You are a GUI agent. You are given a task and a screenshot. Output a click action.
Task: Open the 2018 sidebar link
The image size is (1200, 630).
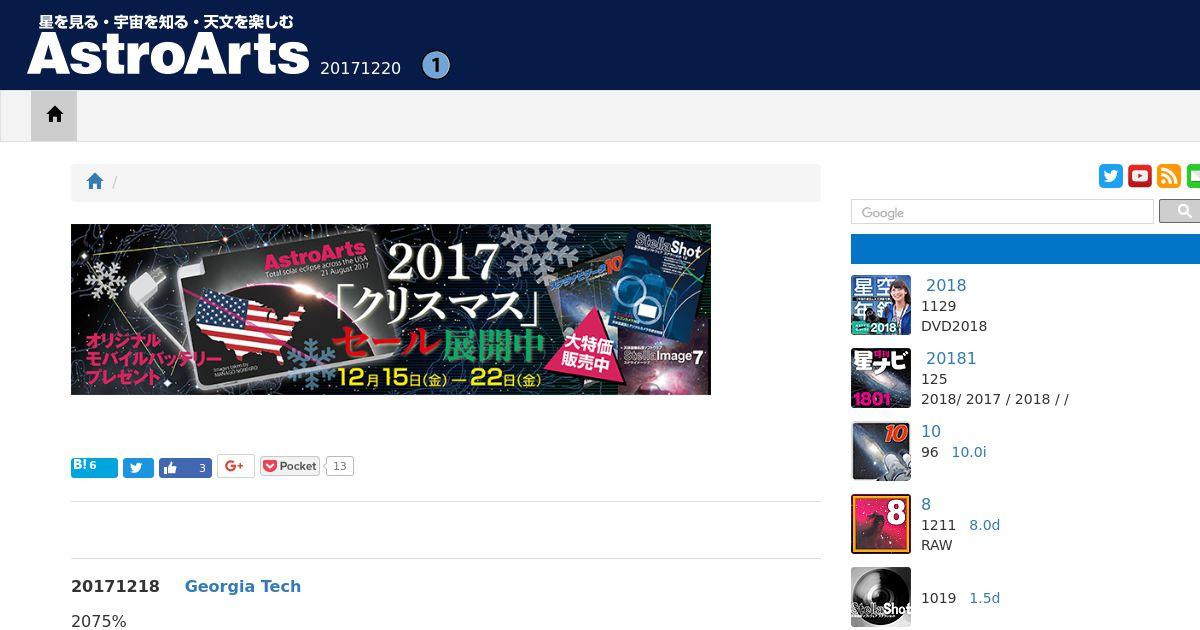point(946,285)
